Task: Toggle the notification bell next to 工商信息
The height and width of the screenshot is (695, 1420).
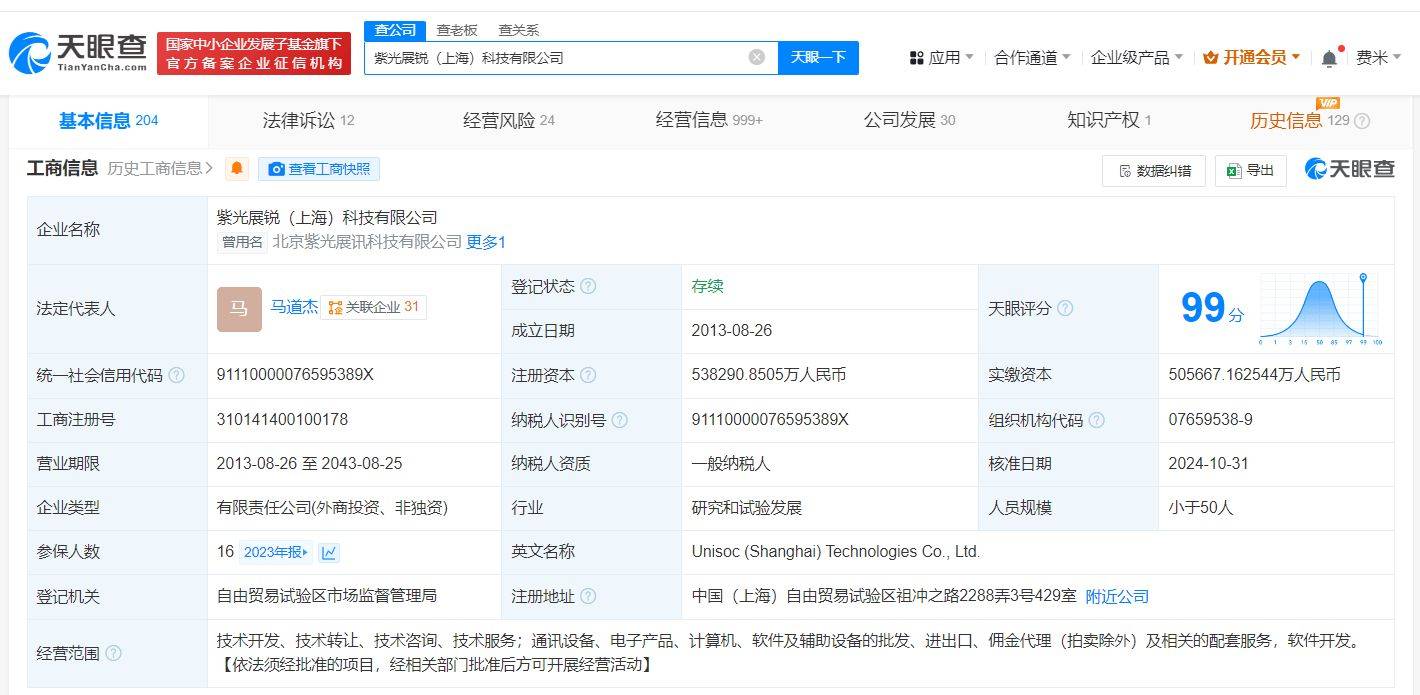Action: tap(236, 169)
